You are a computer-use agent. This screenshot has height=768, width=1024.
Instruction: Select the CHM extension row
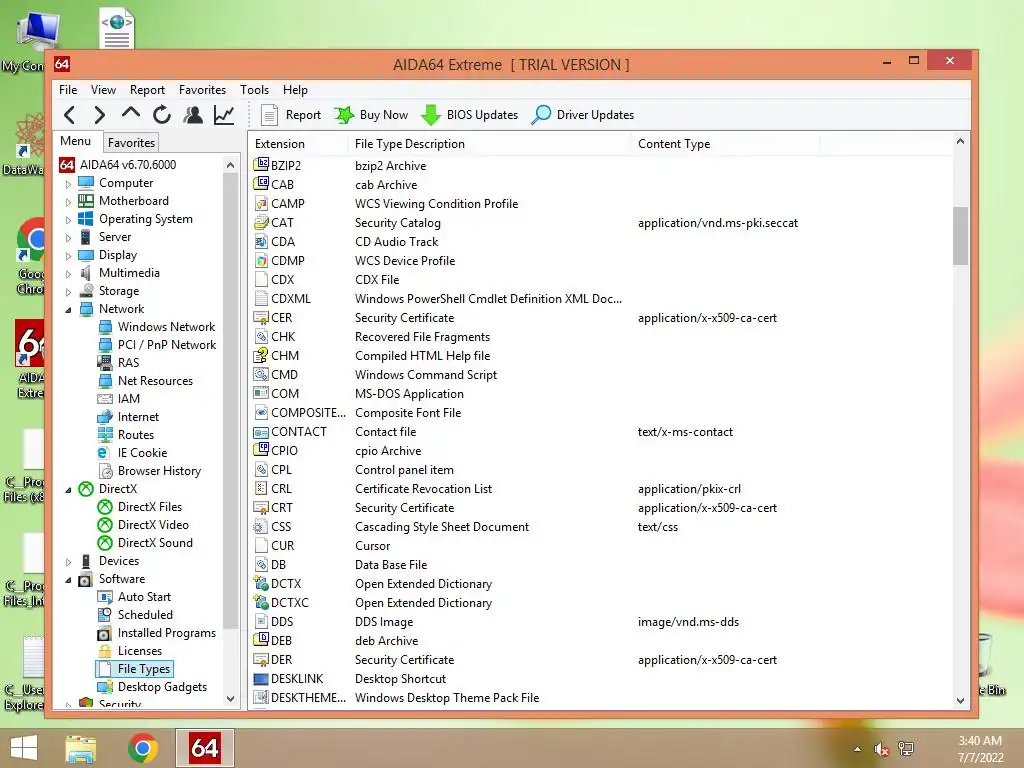pos(601,356)
